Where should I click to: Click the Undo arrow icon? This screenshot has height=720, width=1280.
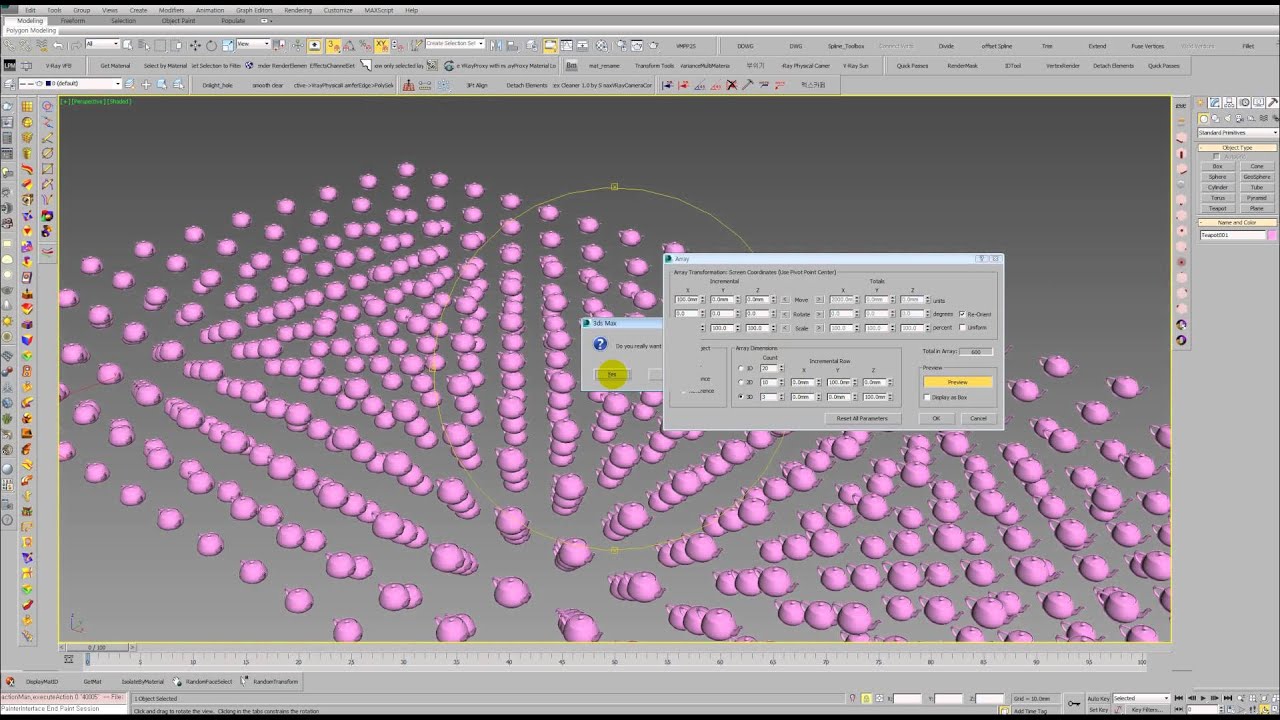[x=58, y=44]
